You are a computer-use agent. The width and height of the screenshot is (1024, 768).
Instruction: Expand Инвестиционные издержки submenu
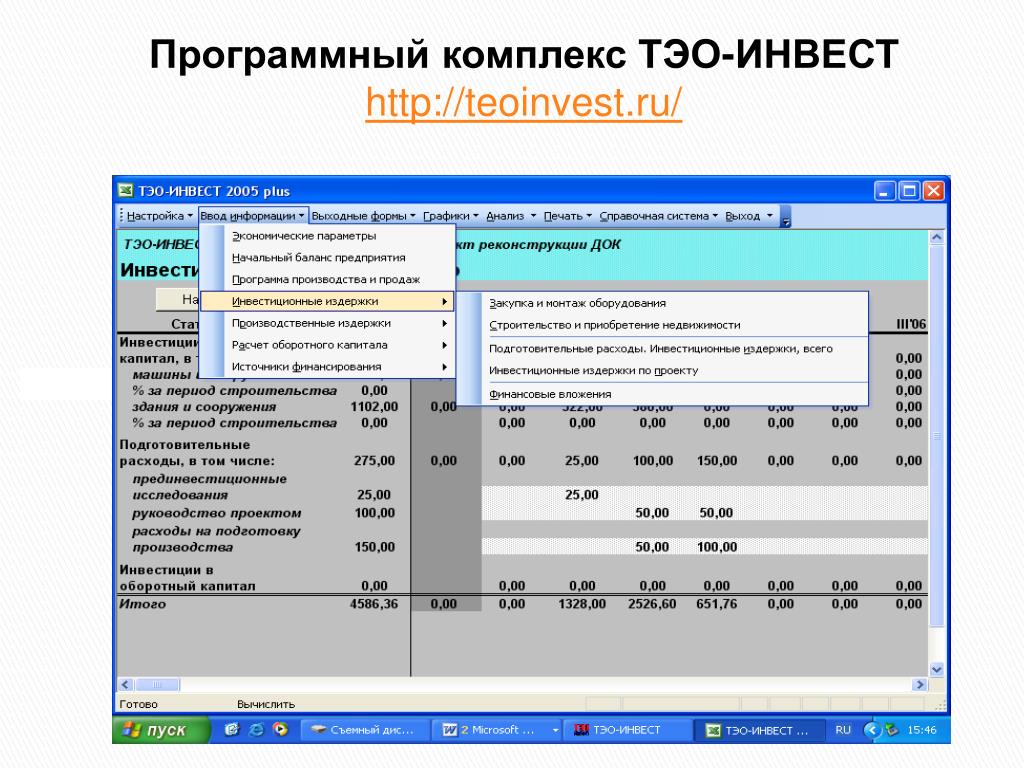(327, 301)
